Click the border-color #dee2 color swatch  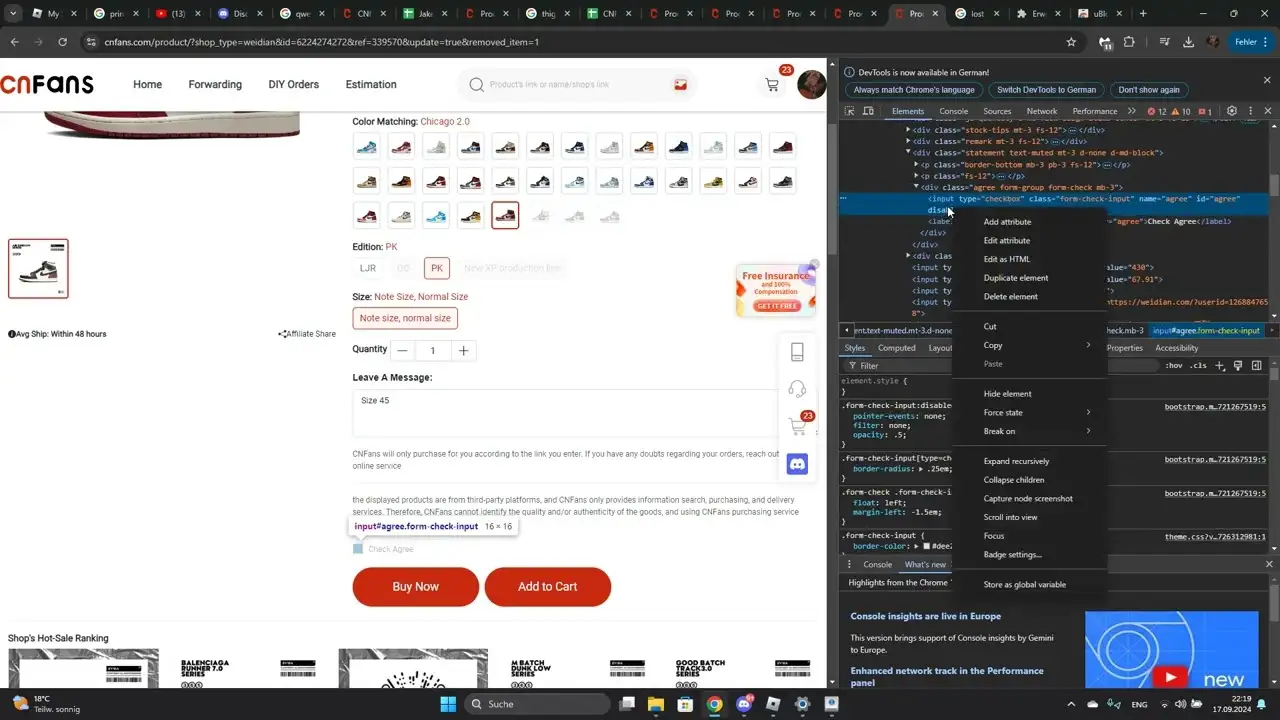(x=926, y=547)
